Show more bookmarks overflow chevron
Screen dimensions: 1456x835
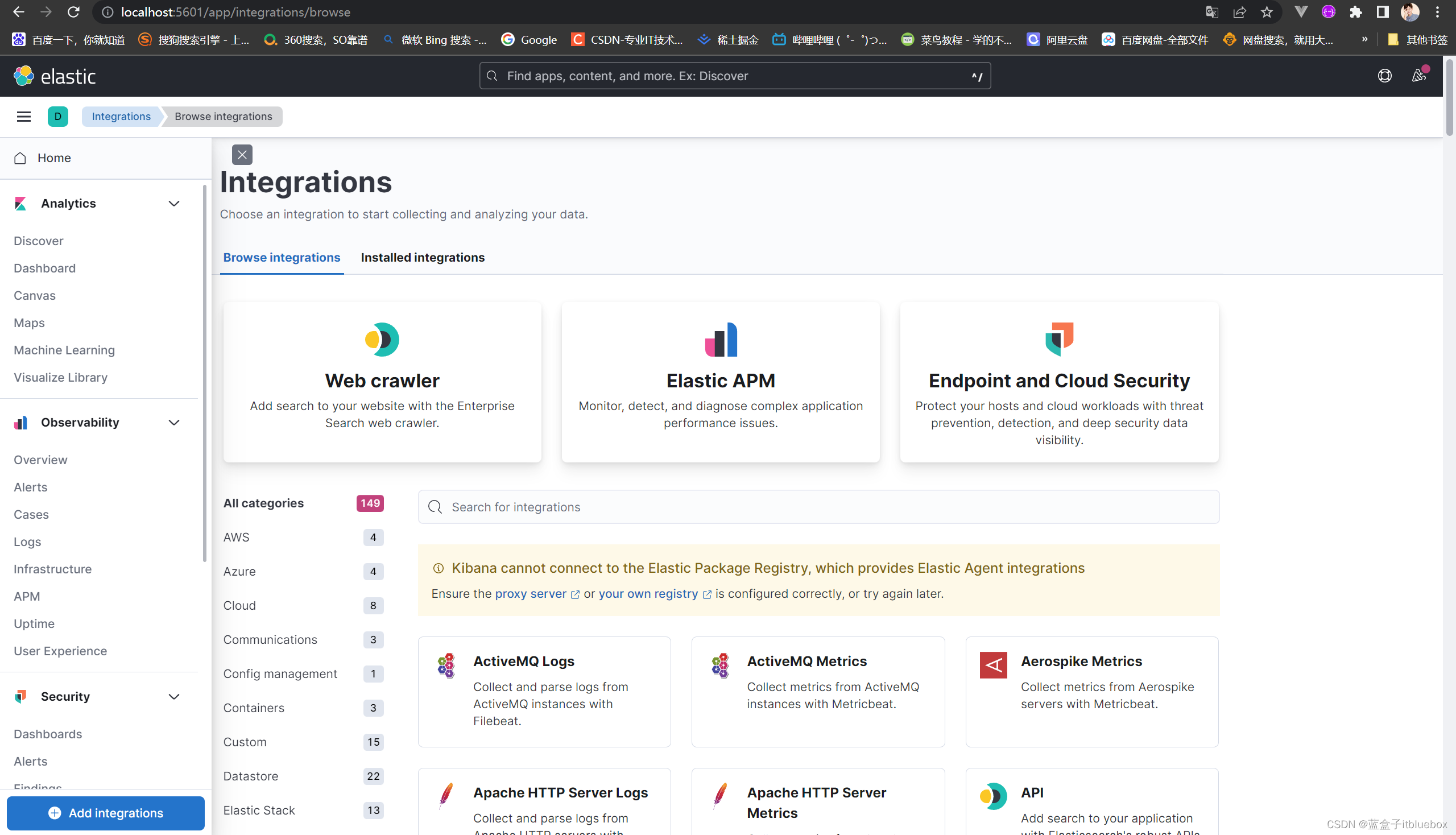click(x=1365, y=40)
